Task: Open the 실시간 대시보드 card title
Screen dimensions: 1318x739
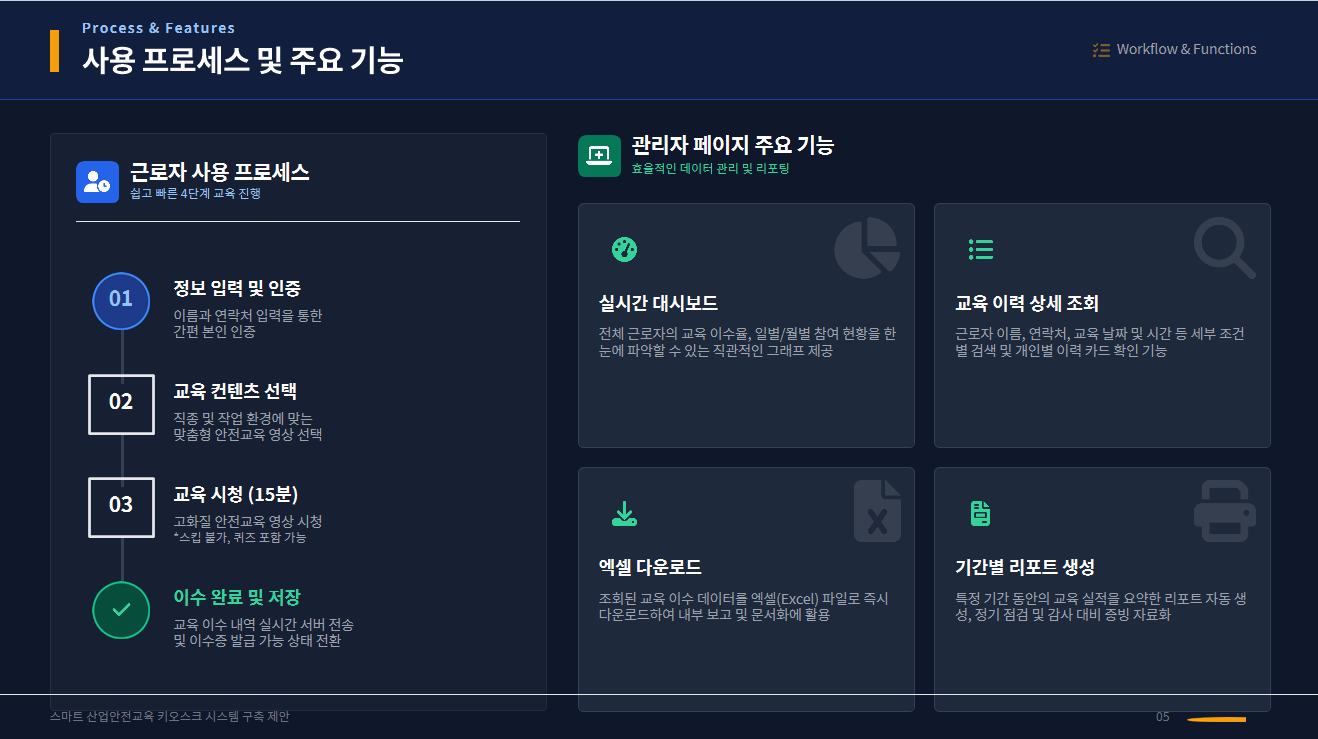Action: coord(658,304)
